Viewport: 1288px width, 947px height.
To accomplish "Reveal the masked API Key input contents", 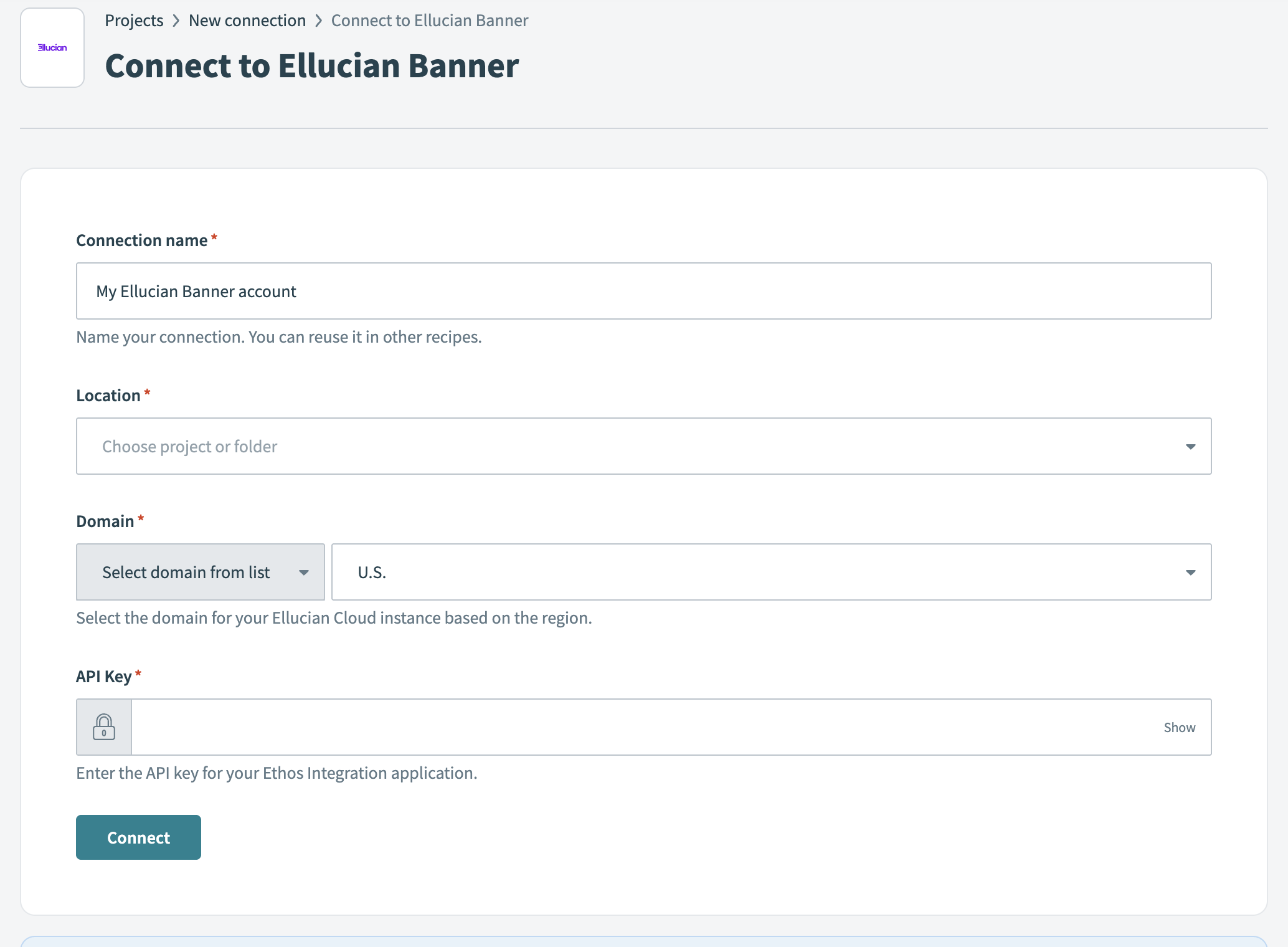I will point(1179,726).
